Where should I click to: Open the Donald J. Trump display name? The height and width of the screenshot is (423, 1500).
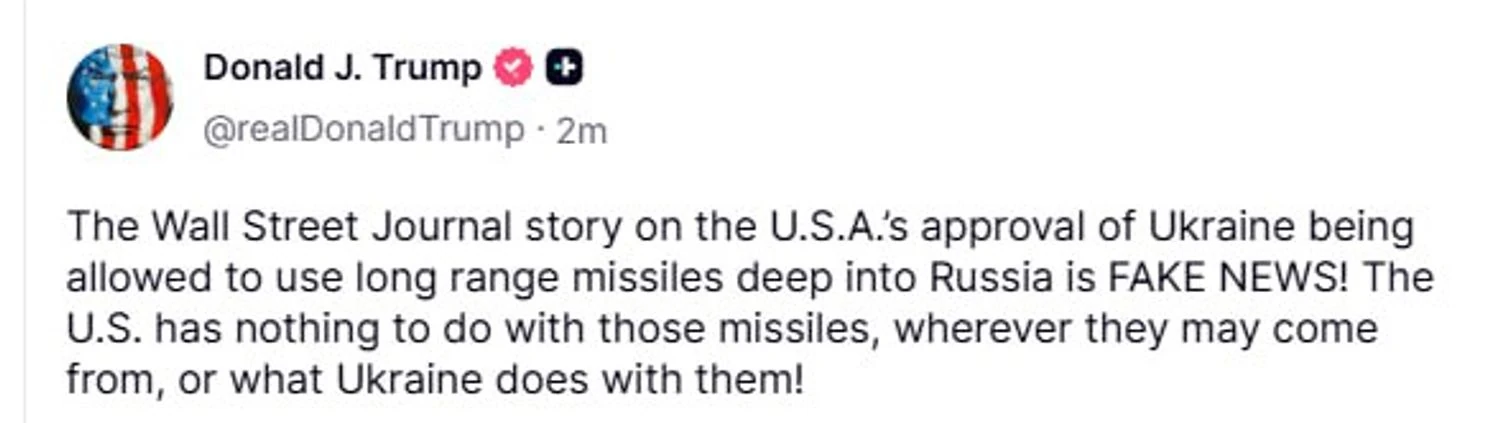[342, 68]
